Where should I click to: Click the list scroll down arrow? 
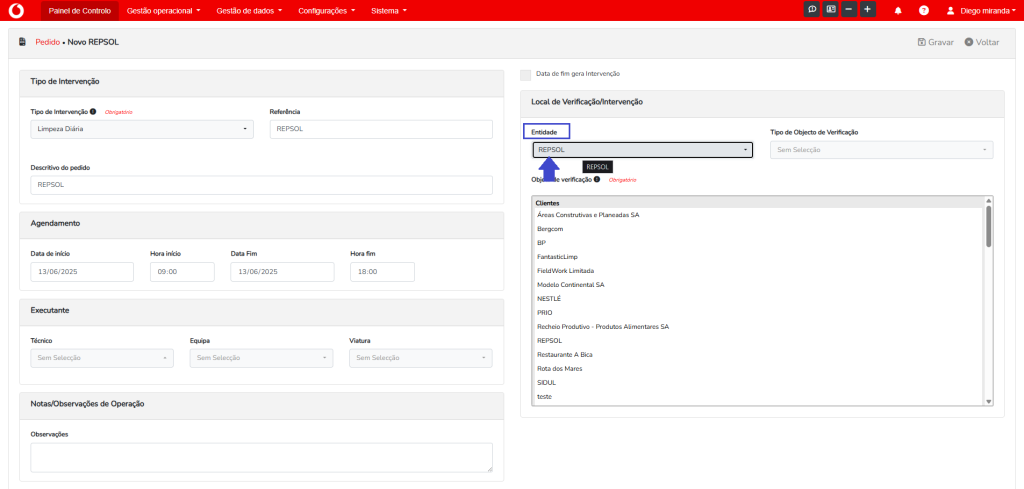point(988,402)
